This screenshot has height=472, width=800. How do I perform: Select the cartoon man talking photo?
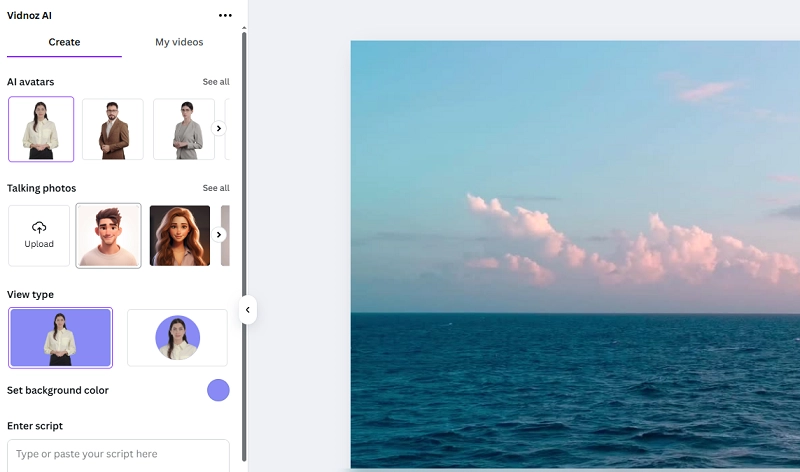click(x=109, y=236)
